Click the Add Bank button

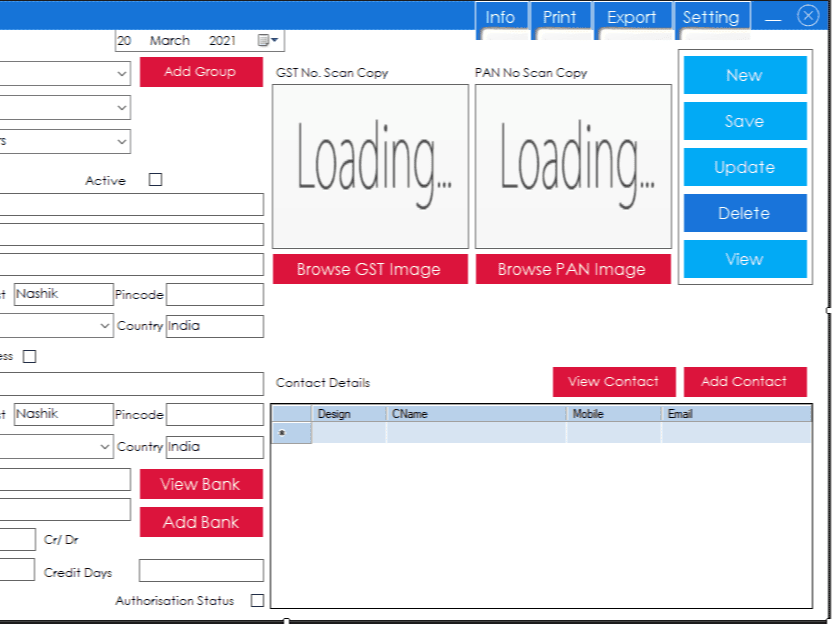[x=201, y=522]
